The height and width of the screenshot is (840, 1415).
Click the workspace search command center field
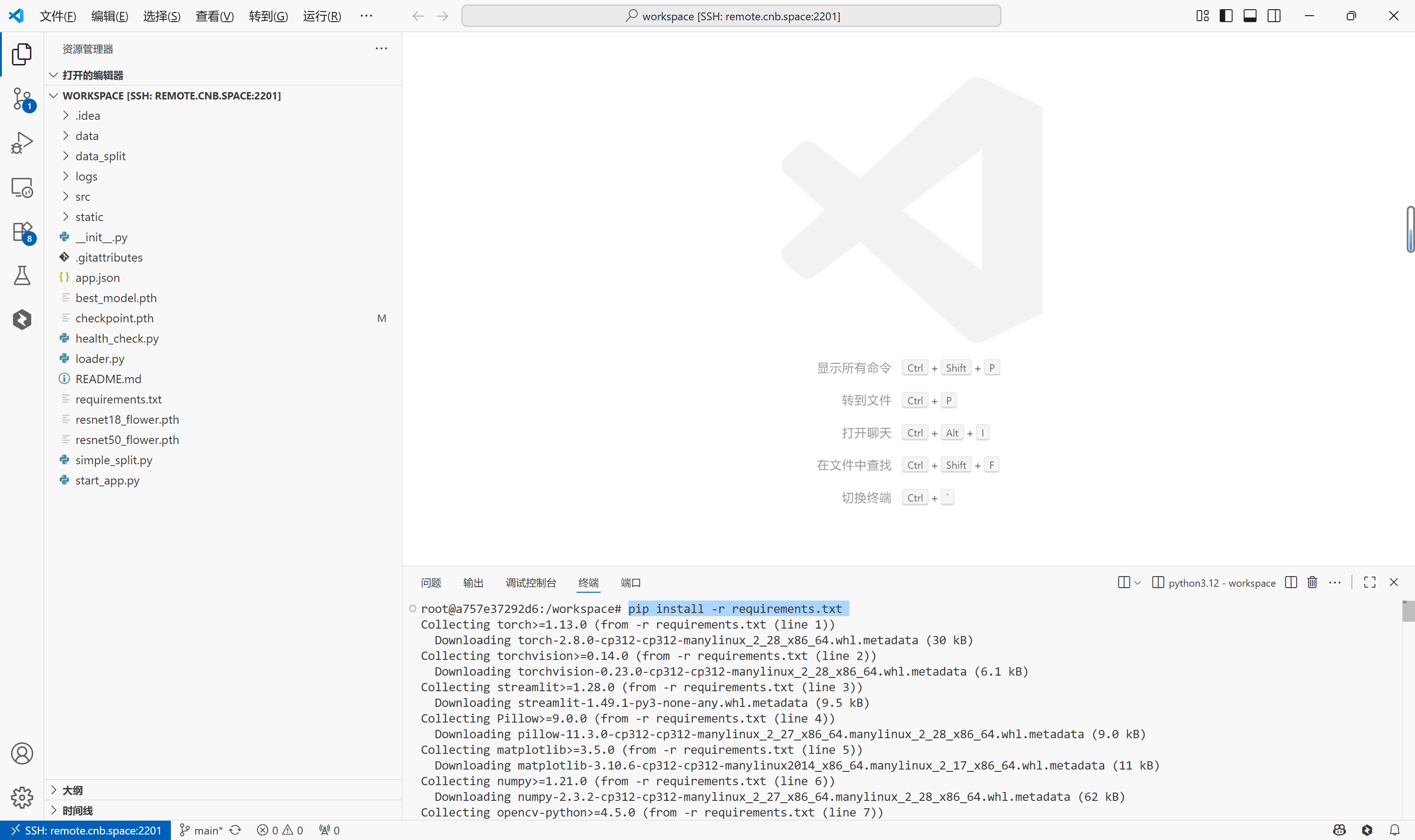coord(731,16)
